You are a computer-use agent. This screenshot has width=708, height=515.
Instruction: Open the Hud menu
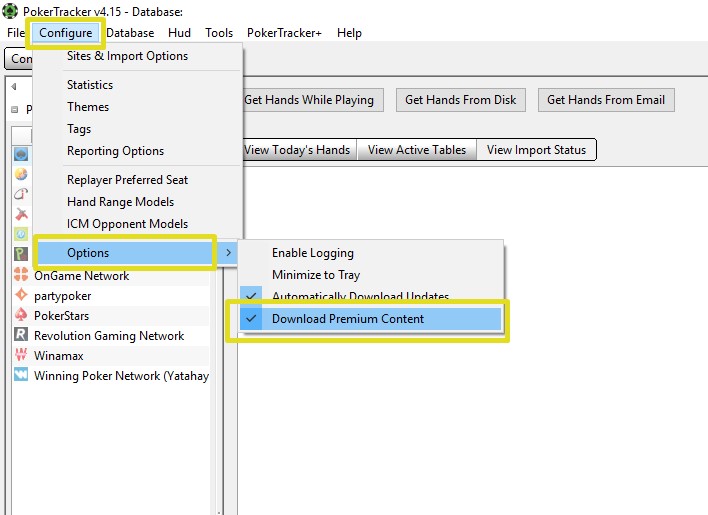coord(179,33)
